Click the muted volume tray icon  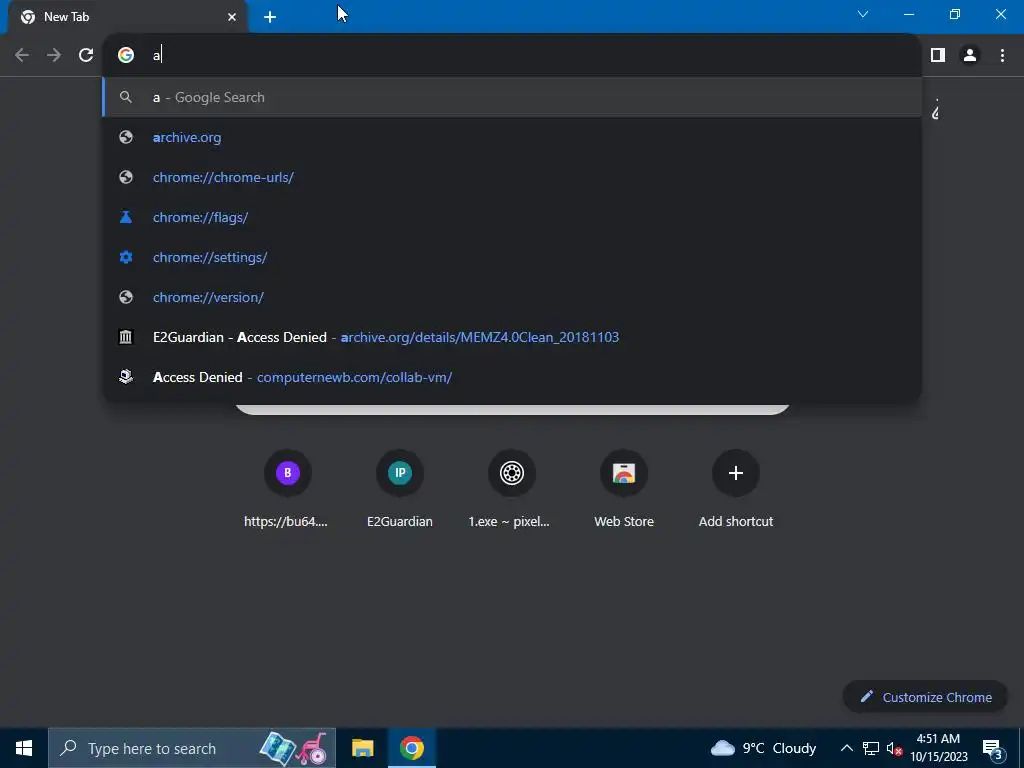[894, 748]
